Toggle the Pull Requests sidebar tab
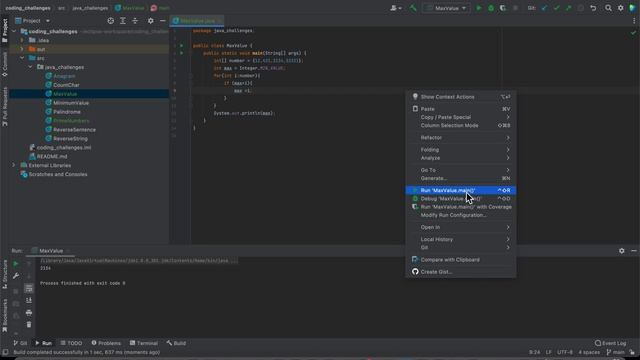Viewport: 640px width, 360px height. point(5,106)
